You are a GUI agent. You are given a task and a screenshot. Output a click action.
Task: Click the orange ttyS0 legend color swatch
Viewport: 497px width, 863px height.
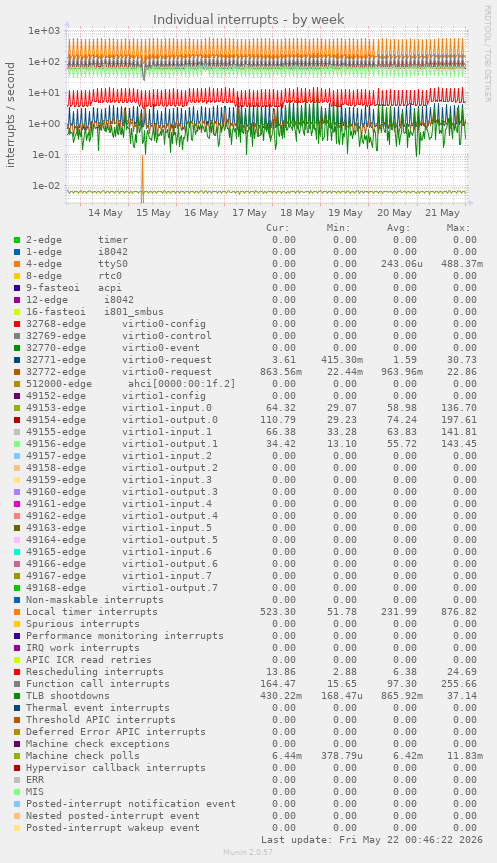(x=17, y=264)
